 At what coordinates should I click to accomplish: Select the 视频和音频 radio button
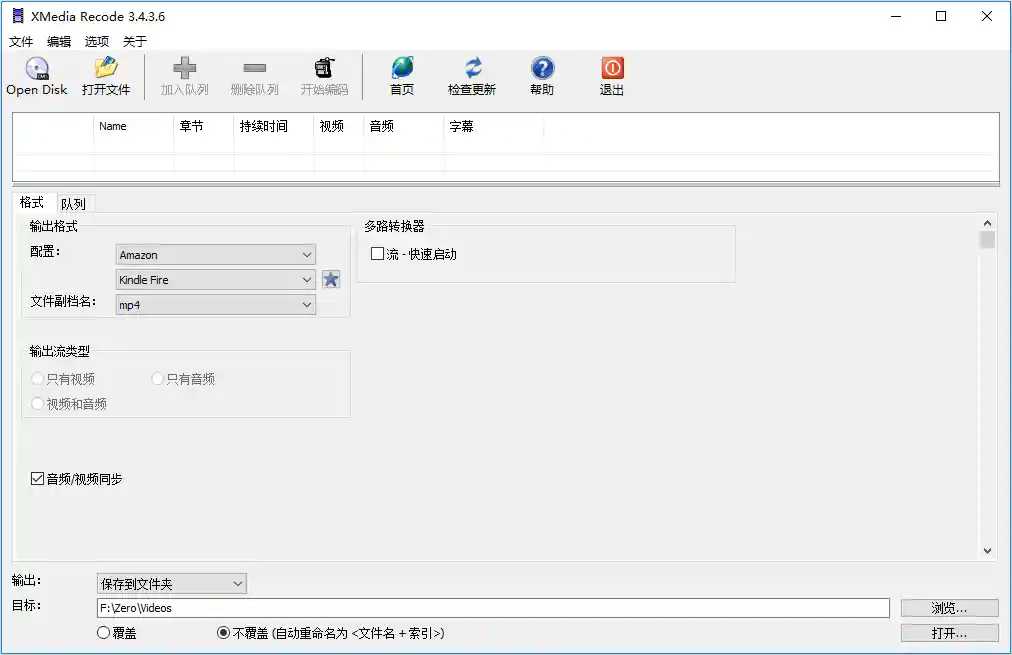pos(37,404)
